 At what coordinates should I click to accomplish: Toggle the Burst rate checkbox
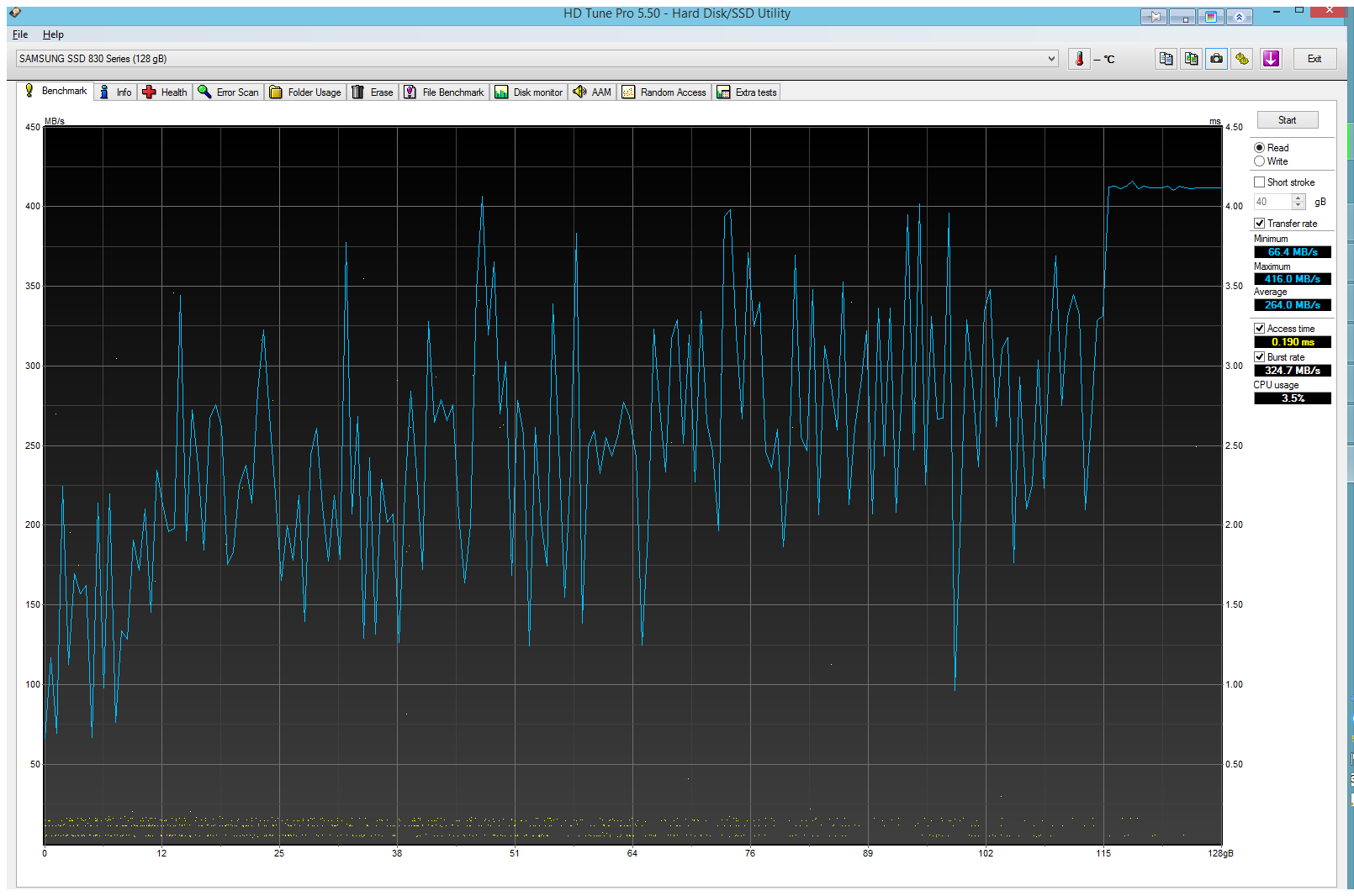(1259, 357)
